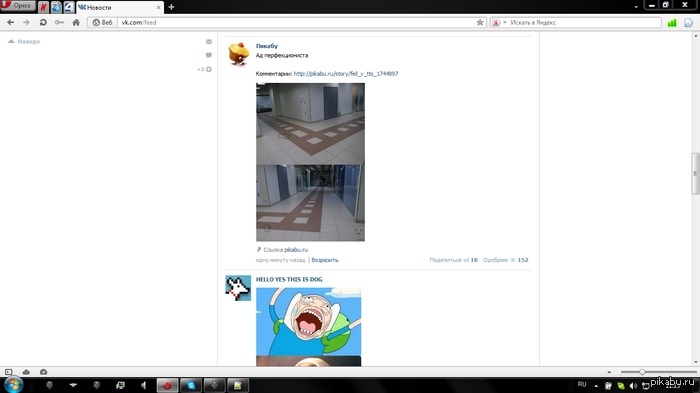
Task: Open the Windows Start menu
Action: coord(13,385)
